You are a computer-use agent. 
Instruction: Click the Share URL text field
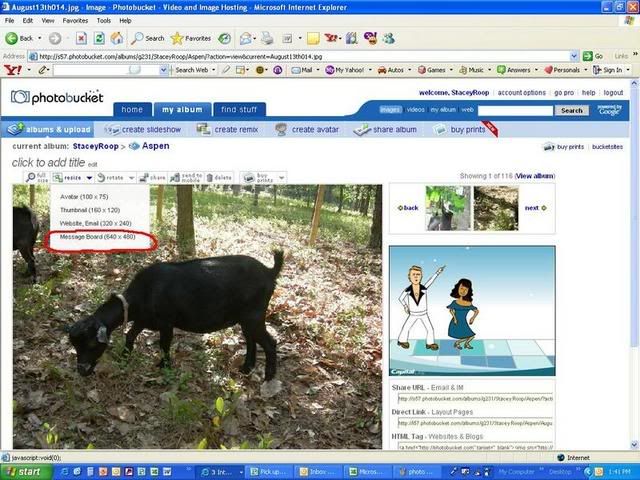click(475, 398)
